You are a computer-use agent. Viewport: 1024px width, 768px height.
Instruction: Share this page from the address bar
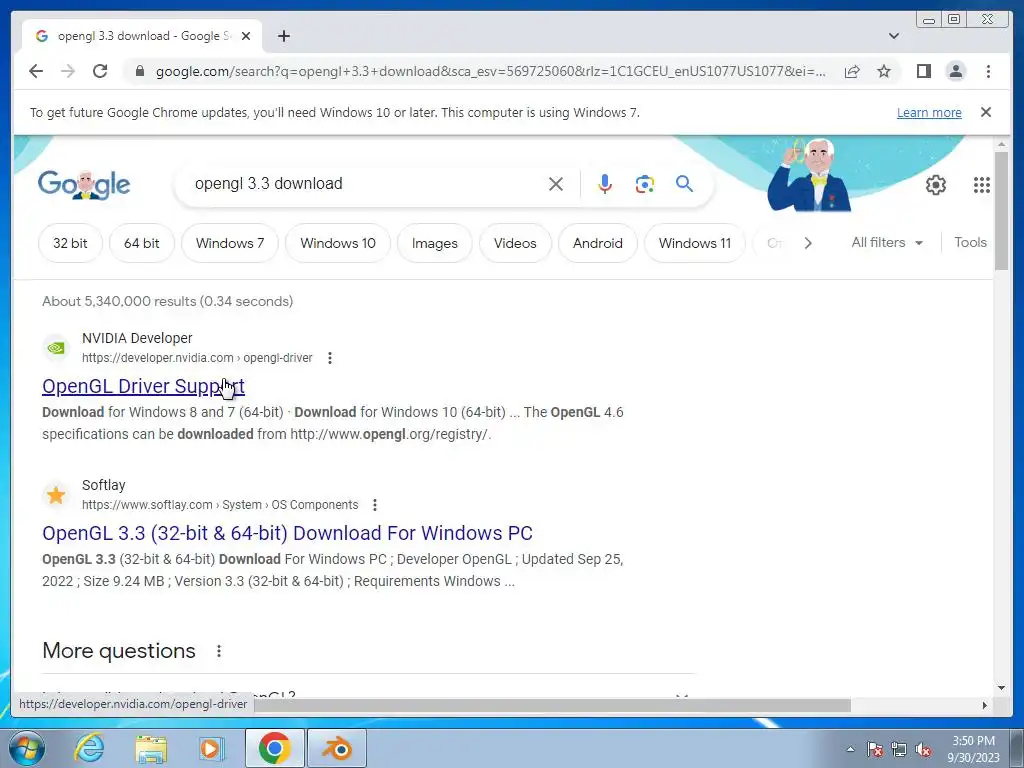tap(852, 71)
